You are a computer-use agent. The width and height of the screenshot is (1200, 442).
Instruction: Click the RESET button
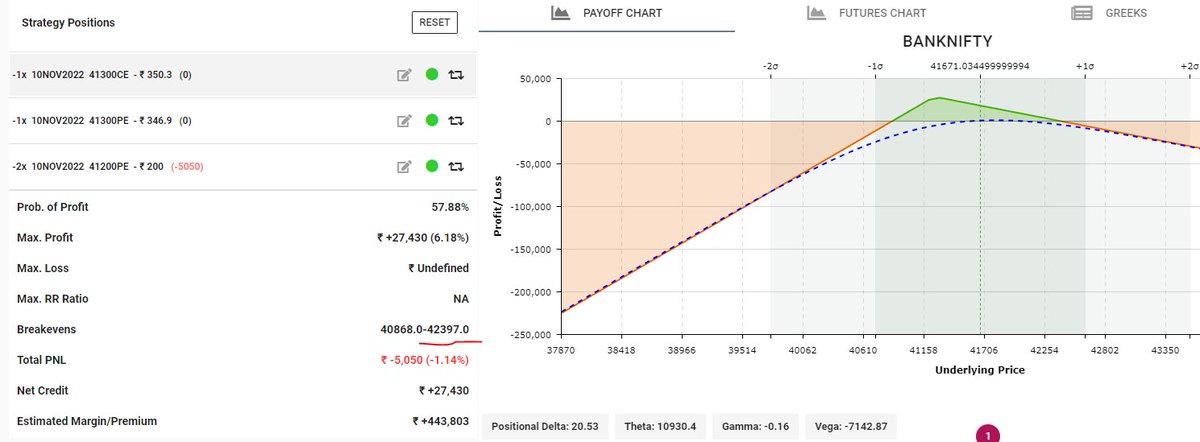tap(434, 22)
